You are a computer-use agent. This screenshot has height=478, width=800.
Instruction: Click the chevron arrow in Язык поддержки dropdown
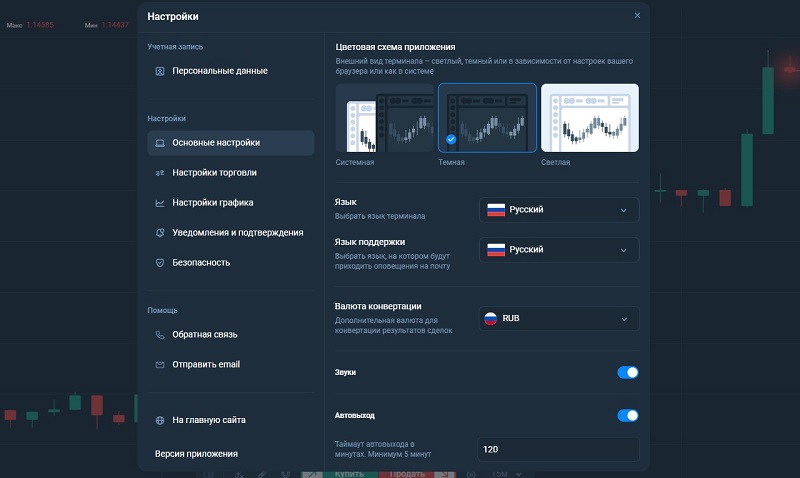click(623, 250)
